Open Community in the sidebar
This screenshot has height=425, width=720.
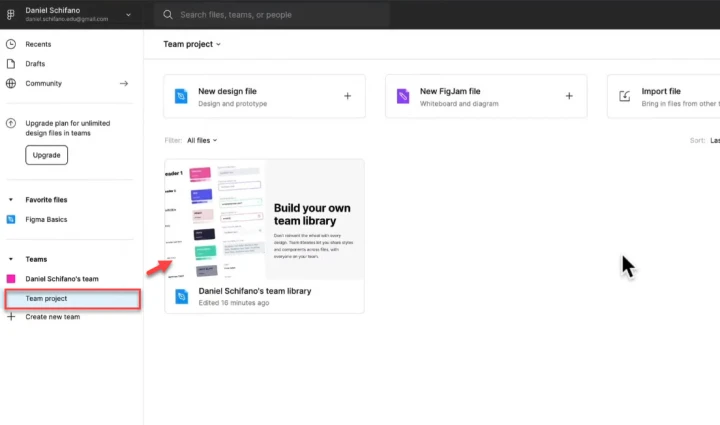pyautogui.click(x=44, y=84)
